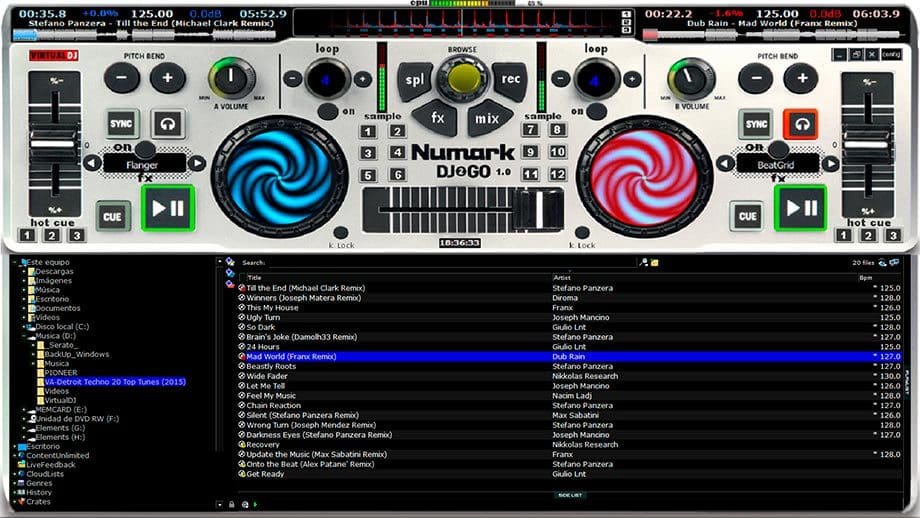Trigger sample pad 1

pos(368,131)
